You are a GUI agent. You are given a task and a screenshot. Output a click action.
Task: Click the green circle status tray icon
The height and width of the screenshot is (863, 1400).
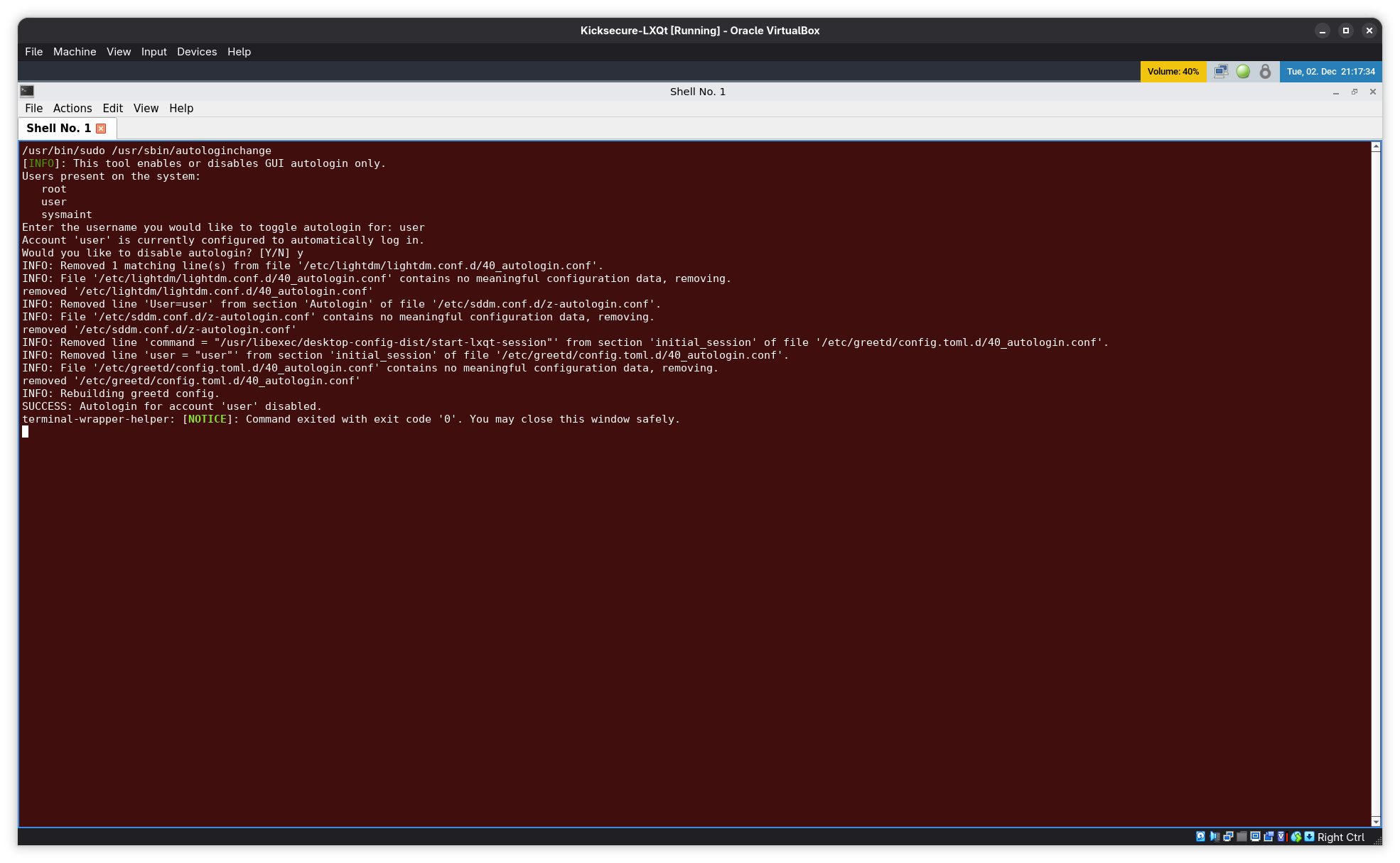point(1243,71)
